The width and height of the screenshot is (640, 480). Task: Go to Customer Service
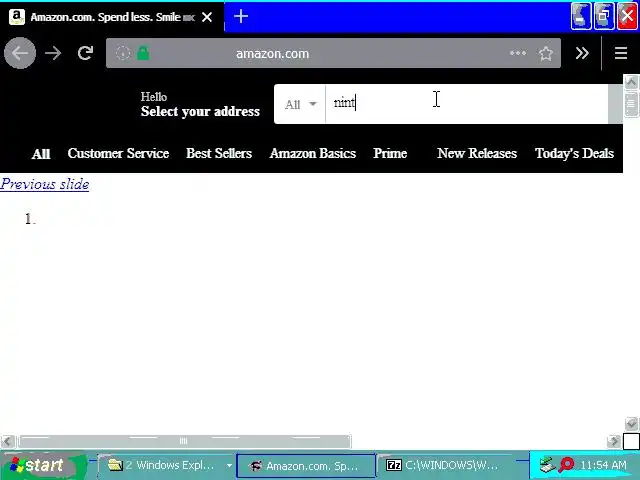pyautogui.click(x=118, y=153)
